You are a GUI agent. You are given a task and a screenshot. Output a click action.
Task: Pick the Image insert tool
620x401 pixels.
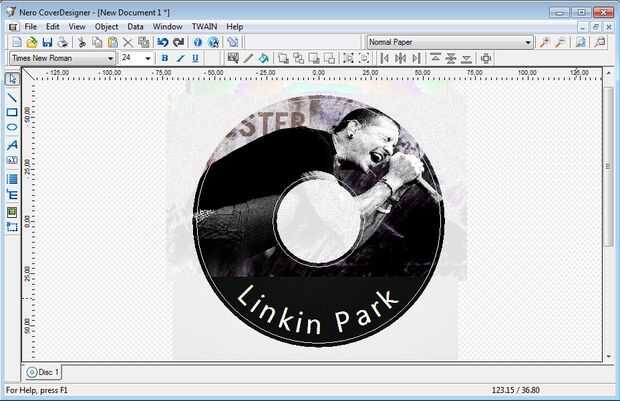[12, 212]
